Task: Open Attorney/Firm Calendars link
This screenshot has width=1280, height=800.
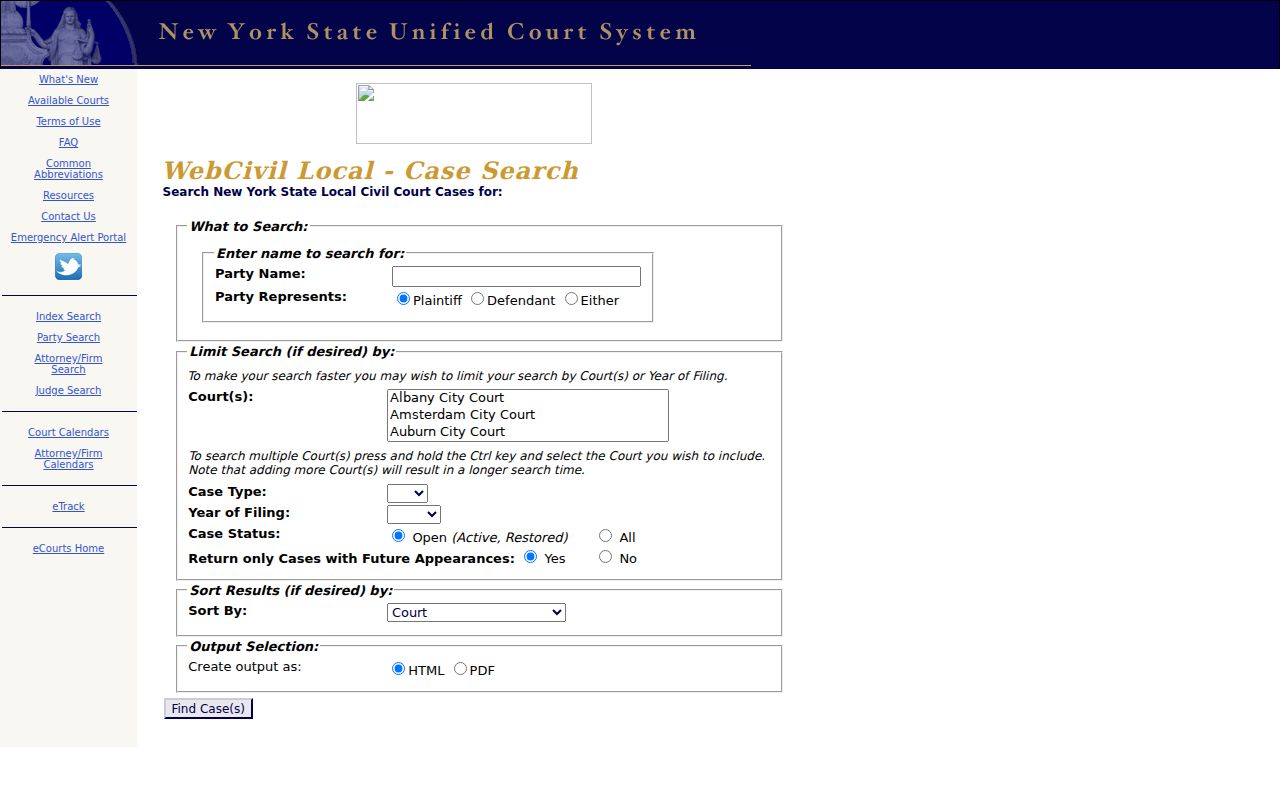Action: click(x=68, y=459)
